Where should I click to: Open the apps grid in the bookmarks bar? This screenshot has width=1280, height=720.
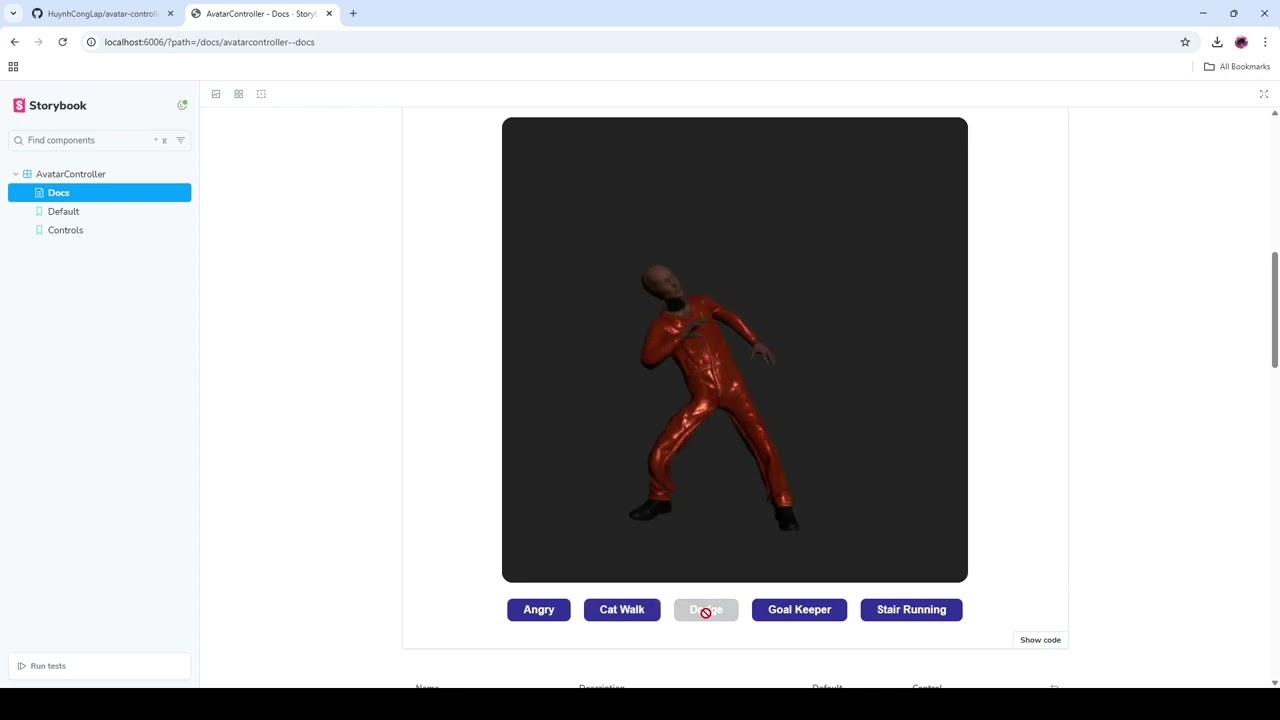(13, 67)
